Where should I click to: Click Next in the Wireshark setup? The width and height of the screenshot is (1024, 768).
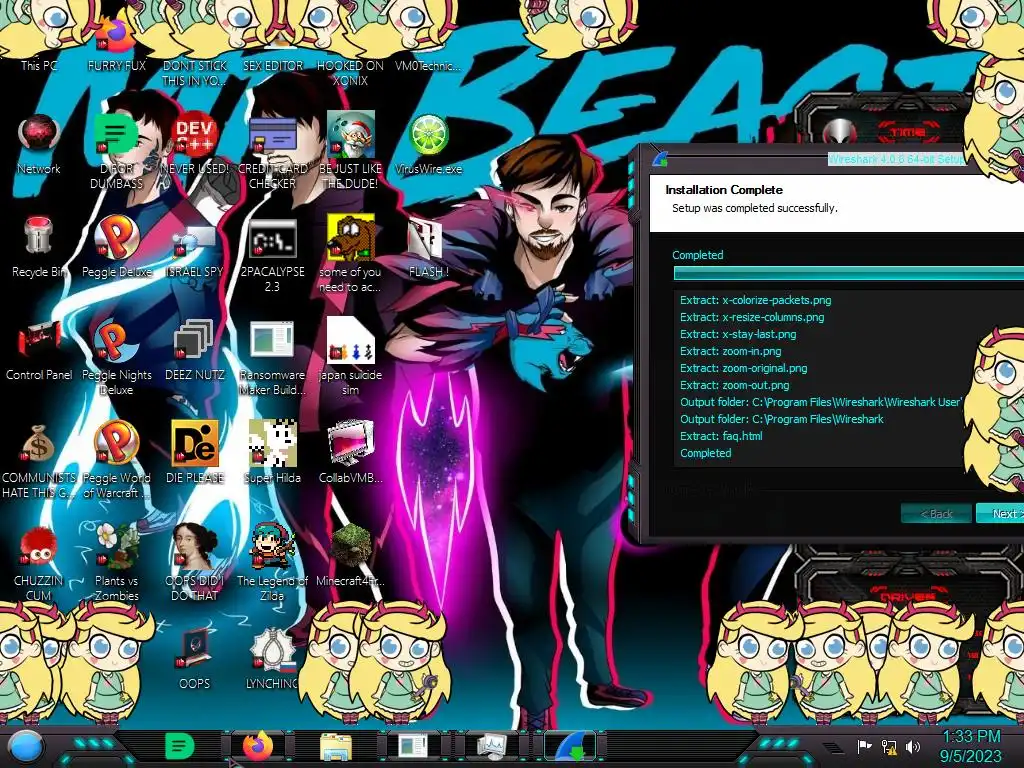pyautogui.click(x=1000, y=514)
